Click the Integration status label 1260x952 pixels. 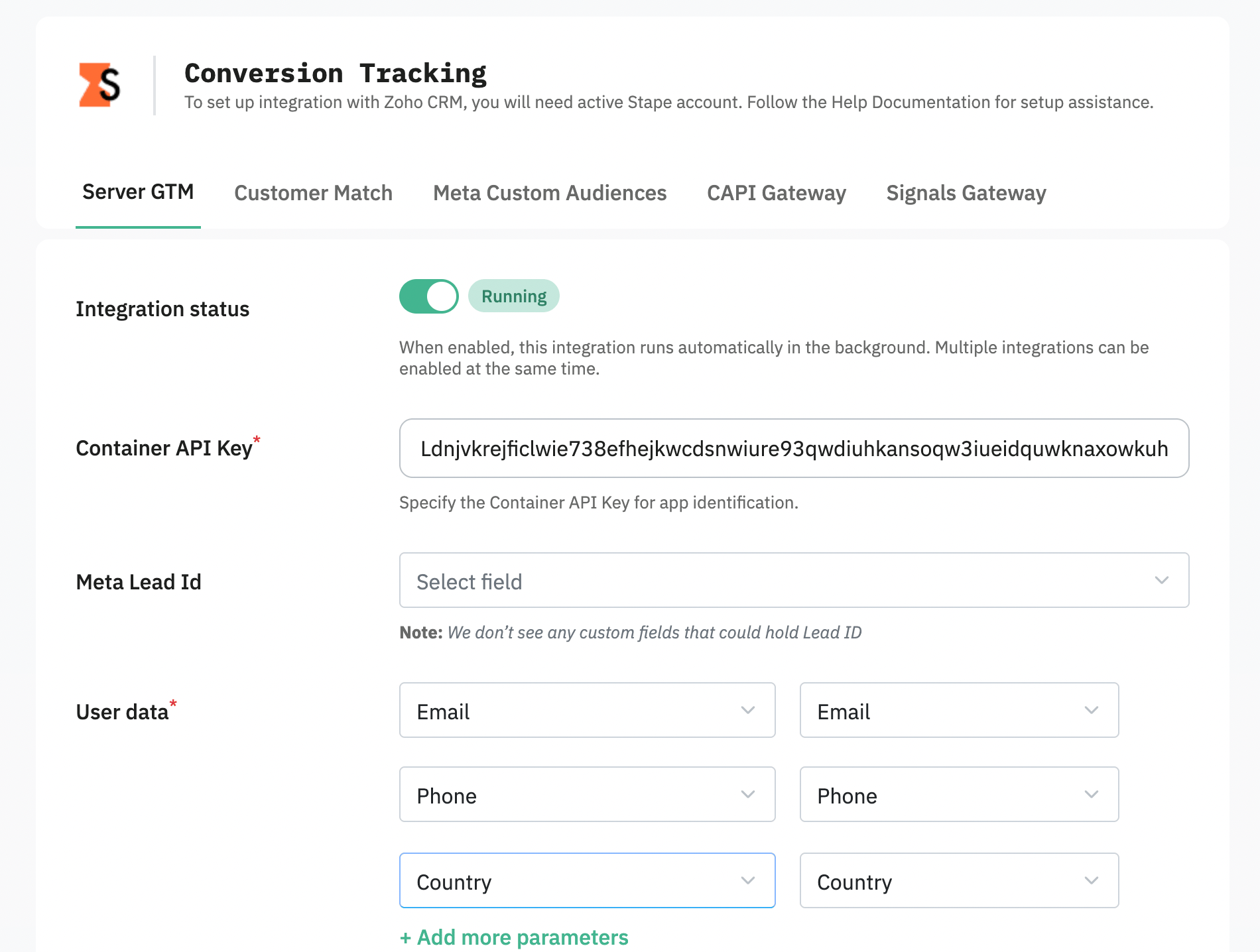pyautogui.click(x=162, y=309)
